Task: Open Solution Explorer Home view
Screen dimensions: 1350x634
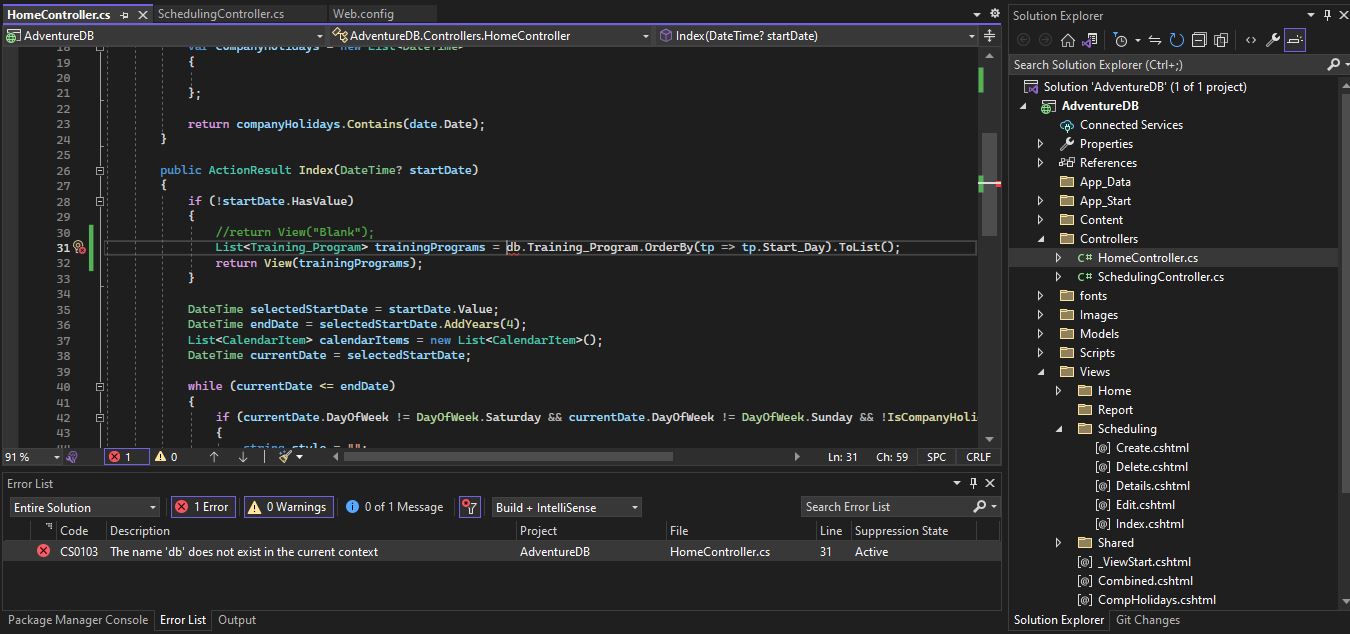Action: pos(1067,40)
